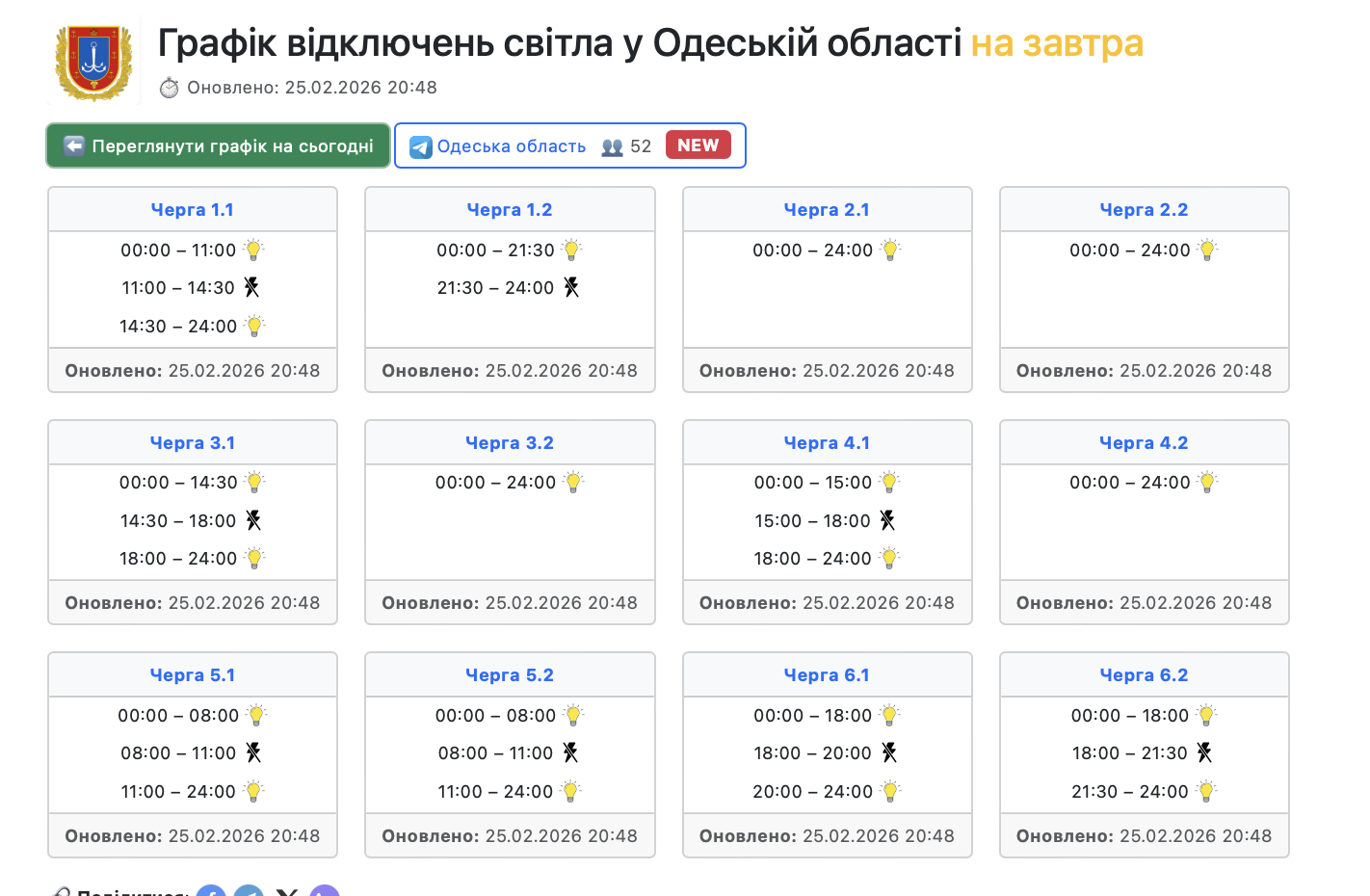Click the light bulb for Черга 5.1 00:00–08:00
The image size is (1370, 896).
[256, 715]
